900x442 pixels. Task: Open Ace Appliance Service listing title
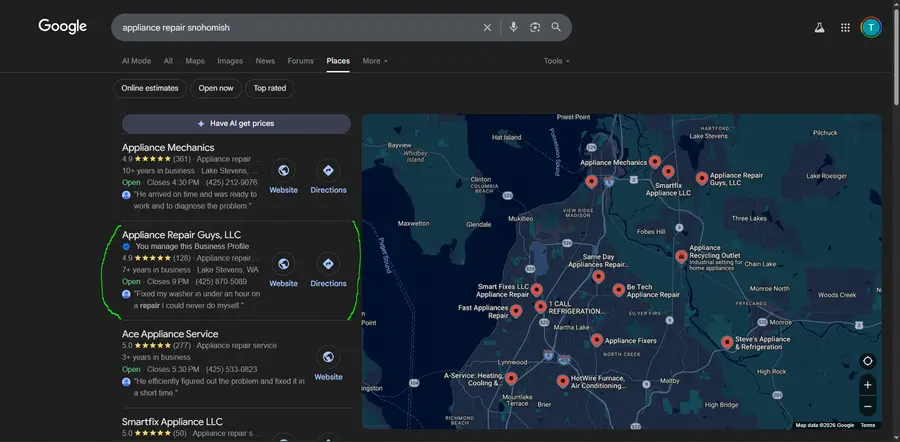click(170, 334)
